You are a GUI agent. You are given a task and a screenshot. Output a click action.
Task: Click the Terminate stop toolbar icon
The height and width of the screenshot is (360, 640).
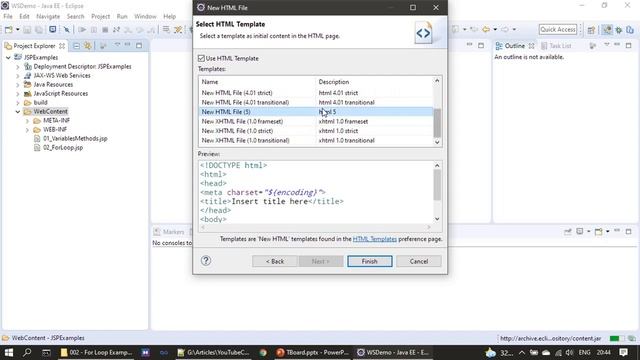tap(105, 29)
